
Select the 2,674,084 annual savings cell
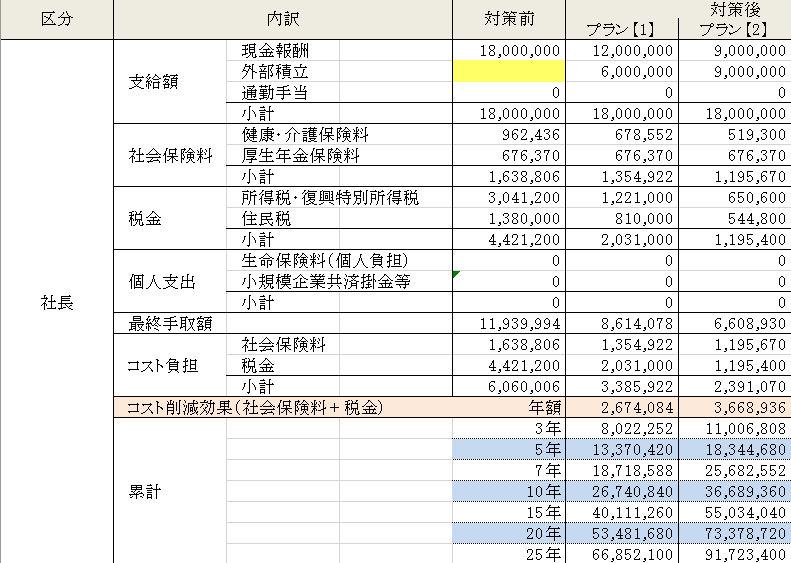point(621,407)
